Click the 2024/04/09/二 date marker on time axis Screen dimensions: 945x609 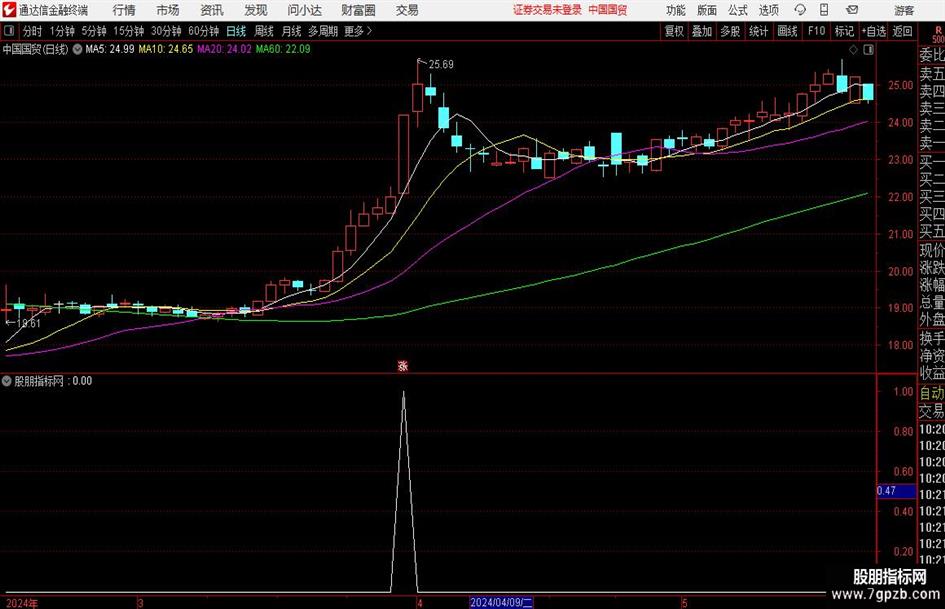click(501, 603)
